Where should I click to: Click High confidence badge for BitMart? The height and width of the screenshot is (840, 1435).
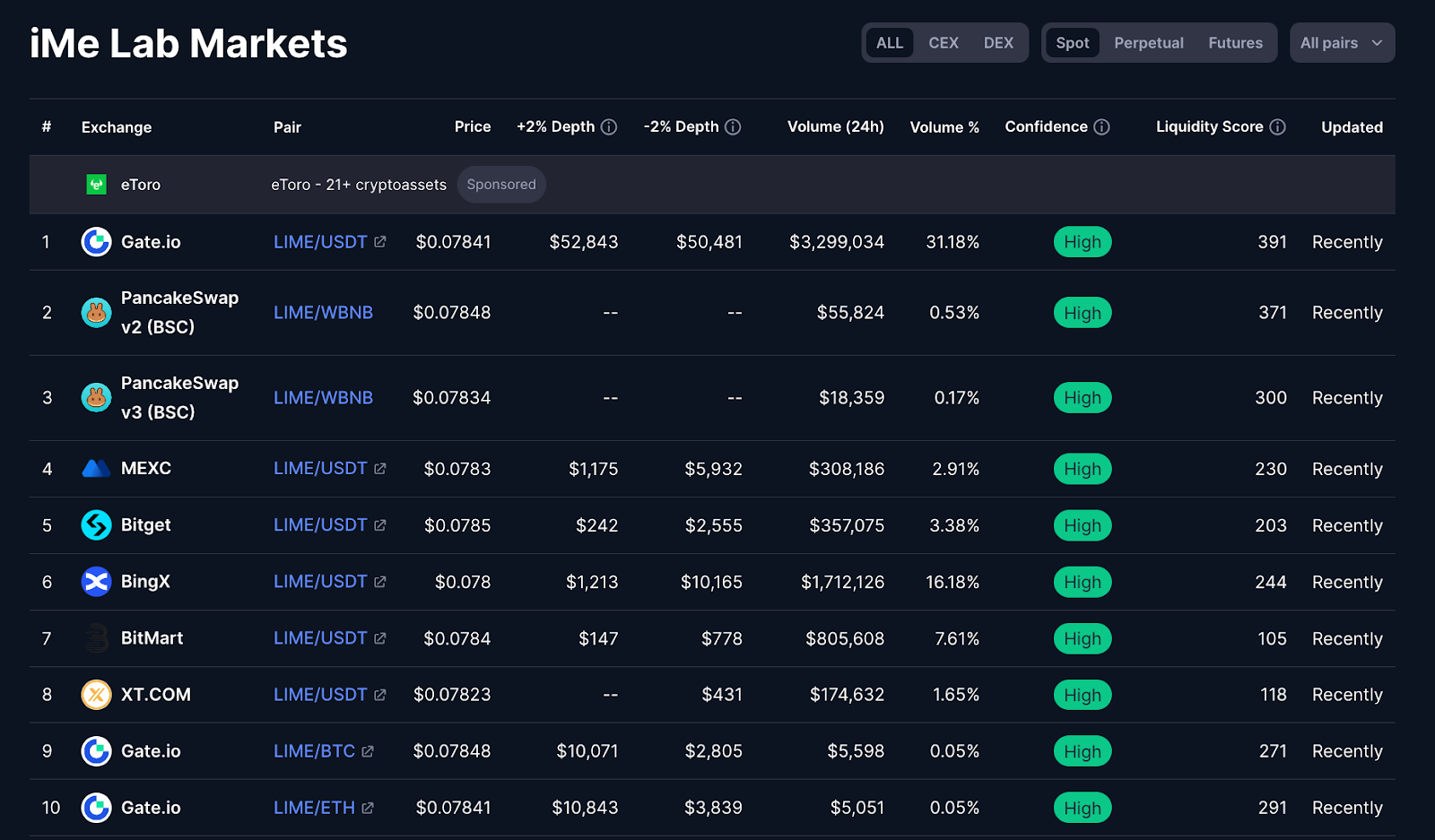[1083, 638]
